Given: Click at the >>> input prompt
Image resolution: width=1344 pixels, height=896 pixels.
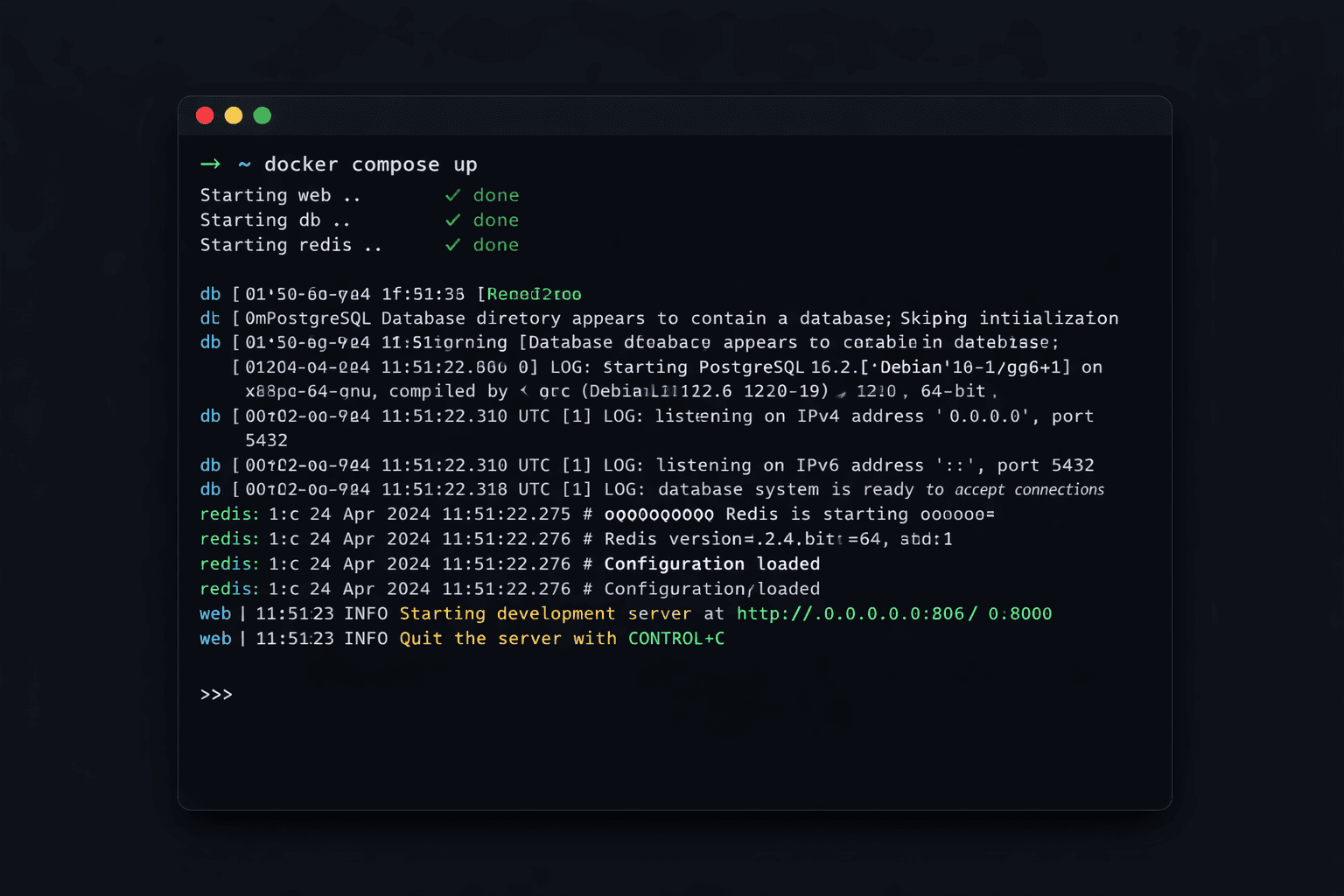Looking at the screenshot, I should (x=216, y=695).
